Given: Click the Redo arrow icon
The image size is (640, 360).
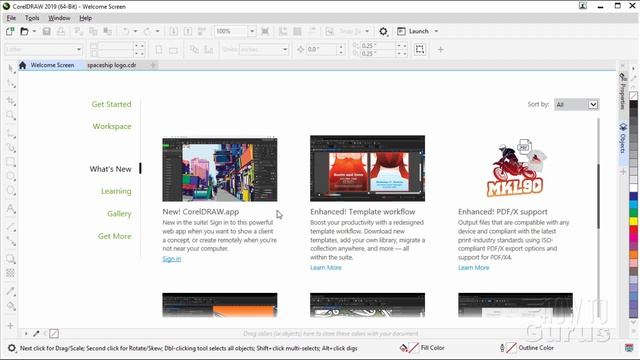Looking at the screenshot, I should click(147, 31).
